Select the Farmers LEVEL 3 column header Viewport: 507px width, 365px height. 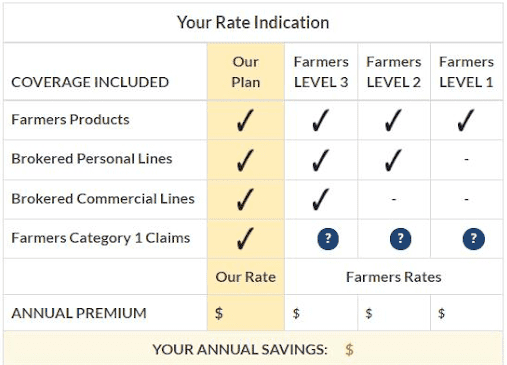321,72
